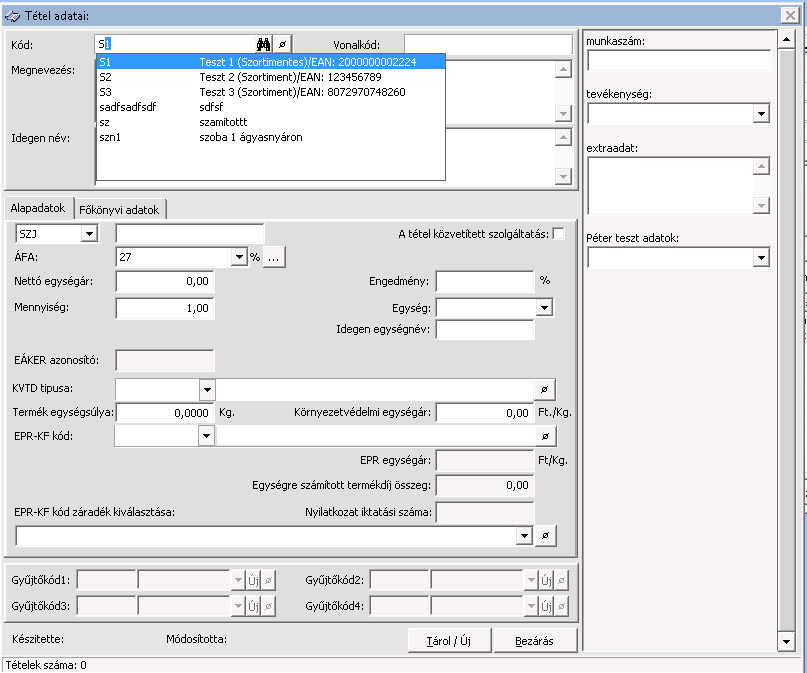Open the Egység unit dropdown
The image size is (807, 673).
[544, 308]
